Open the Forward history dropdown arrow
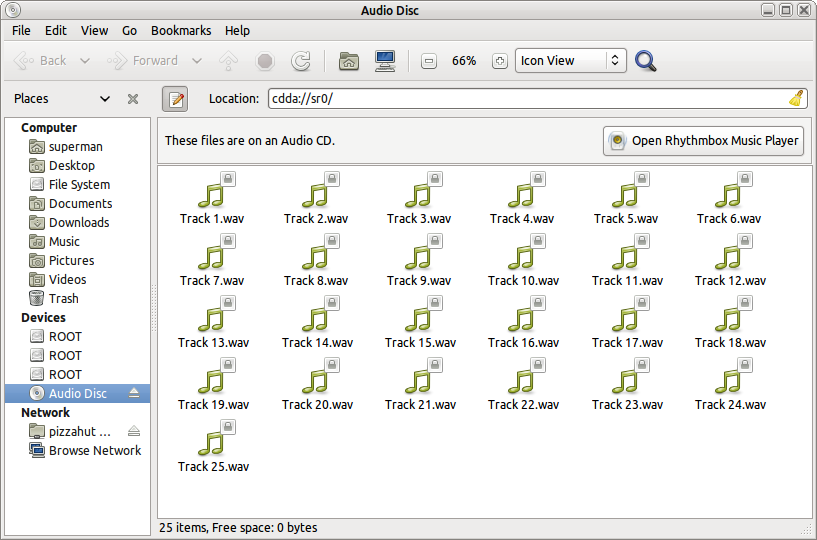 coord(196,61)
